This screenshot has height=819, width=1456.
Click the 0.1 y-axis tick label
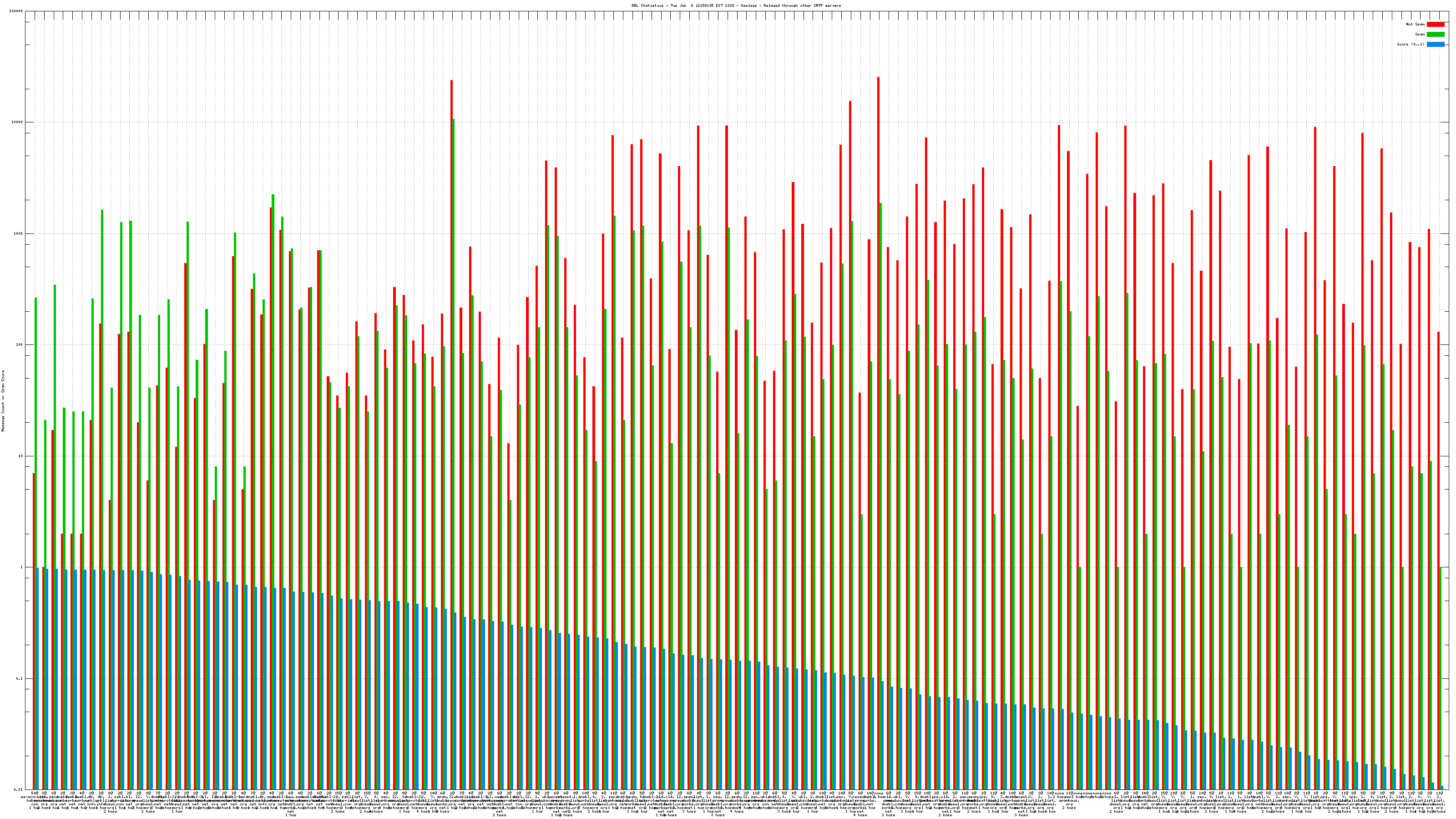20,679
